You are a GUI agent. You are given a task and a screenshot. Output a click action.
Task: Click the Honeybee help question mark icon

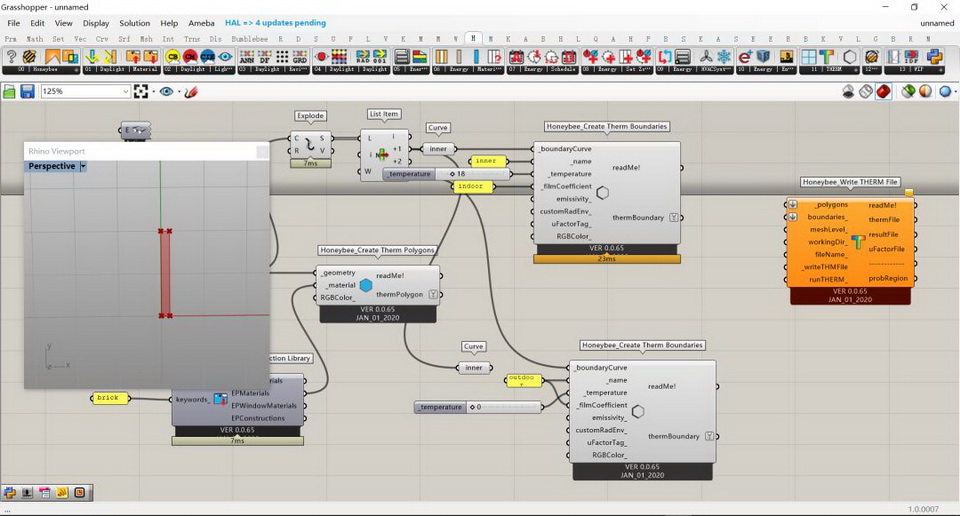point(12,57)
